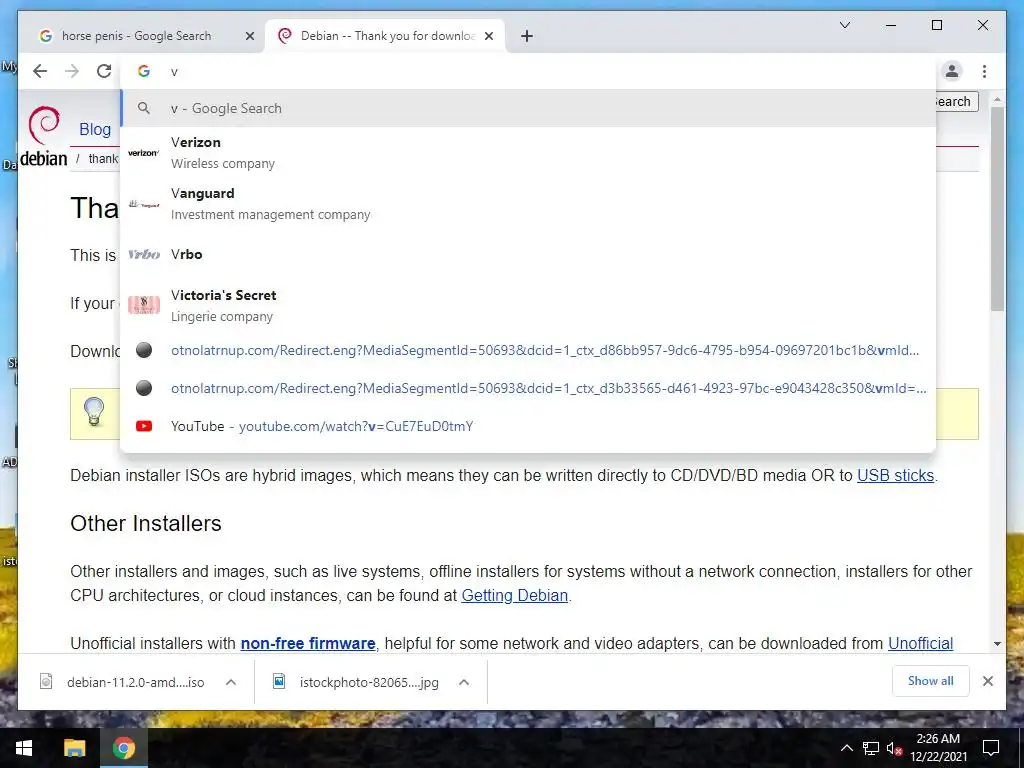Choose the 'v - Google Search' suggestion
Viewport: 1024px width, 768px height.
click(x=528, y=108)
